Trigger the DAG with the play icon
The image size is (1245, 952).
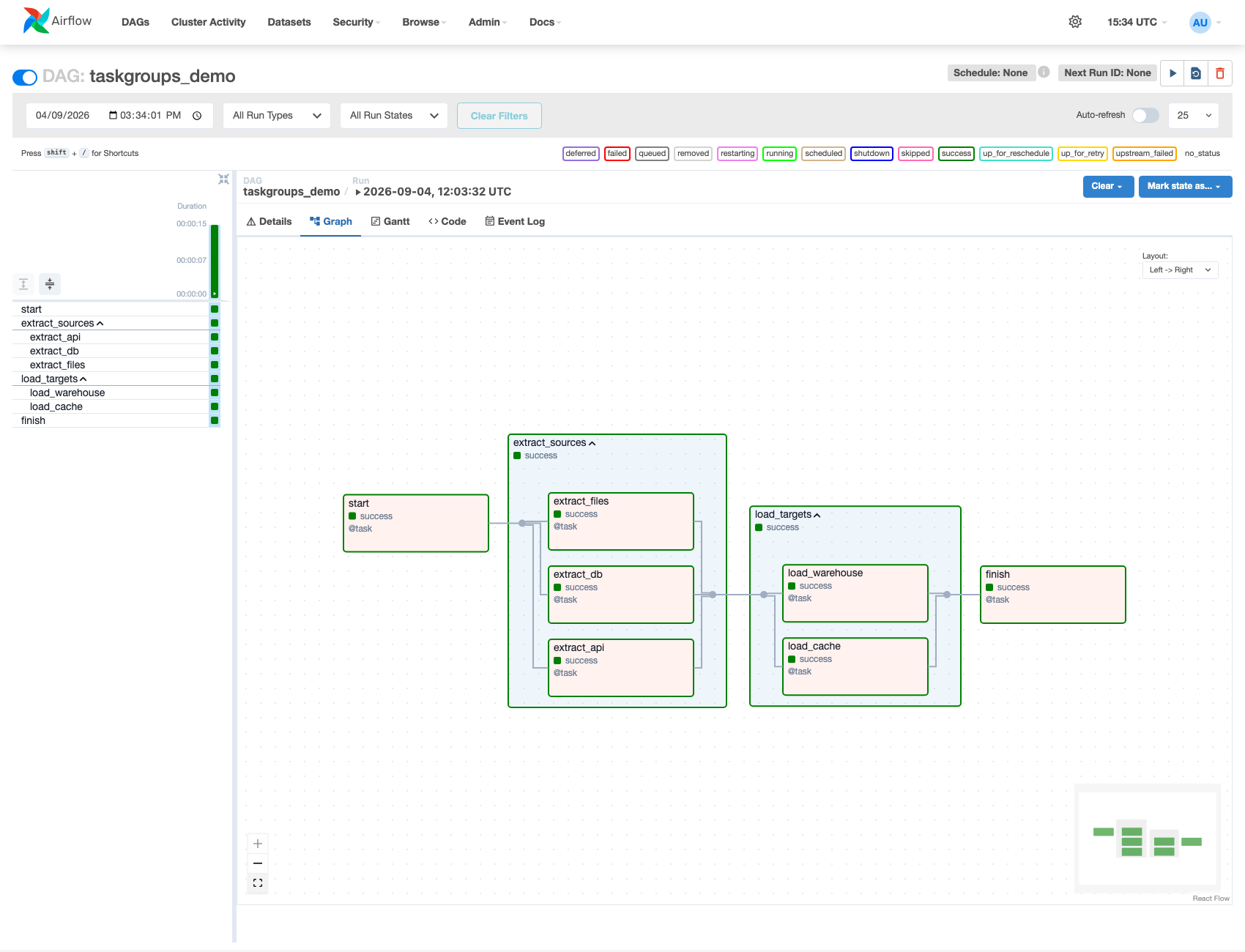tap(1172, 73)
